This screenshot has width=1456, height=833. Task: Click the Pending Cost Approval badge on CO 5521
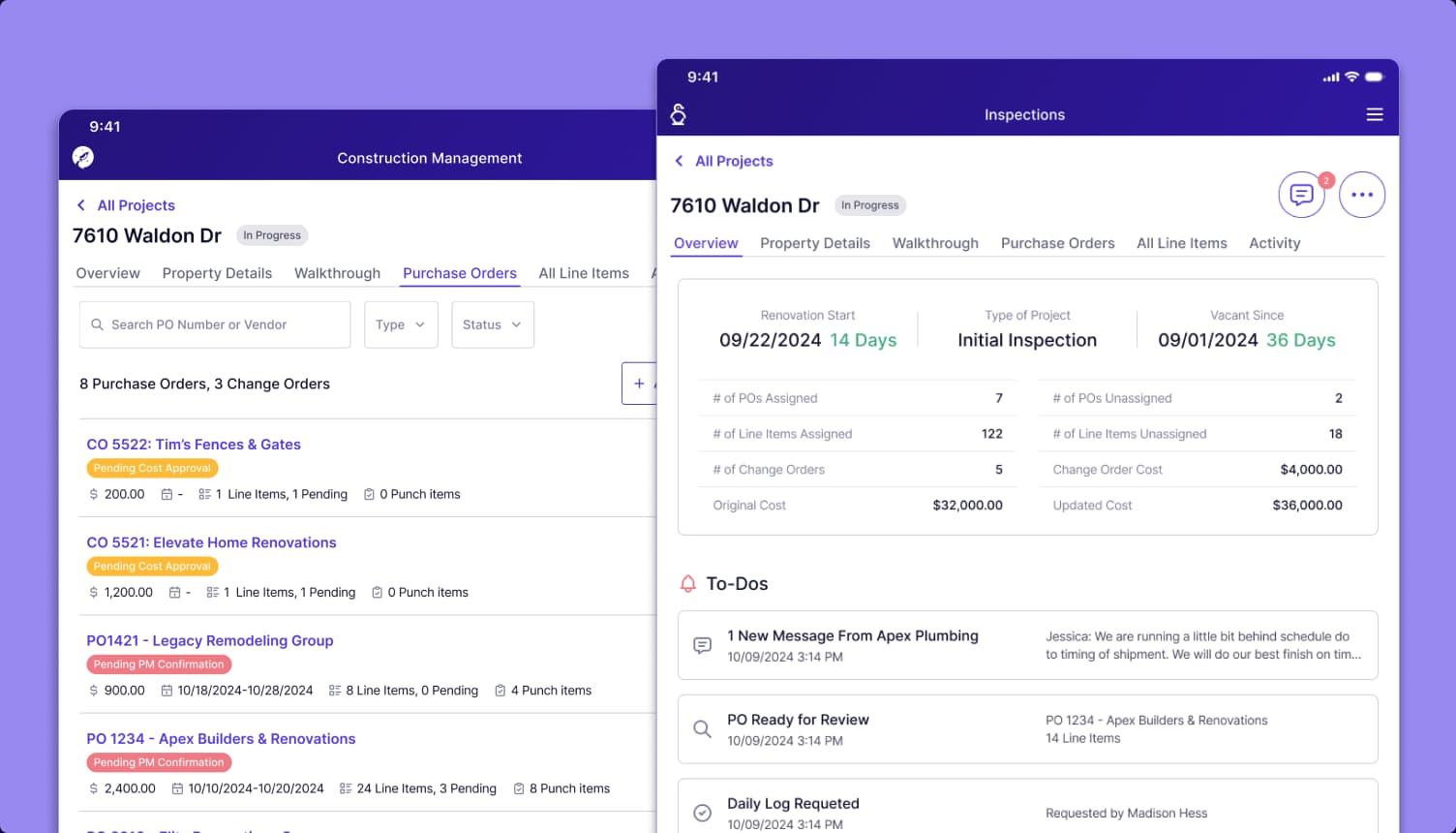tap(152, 566)
